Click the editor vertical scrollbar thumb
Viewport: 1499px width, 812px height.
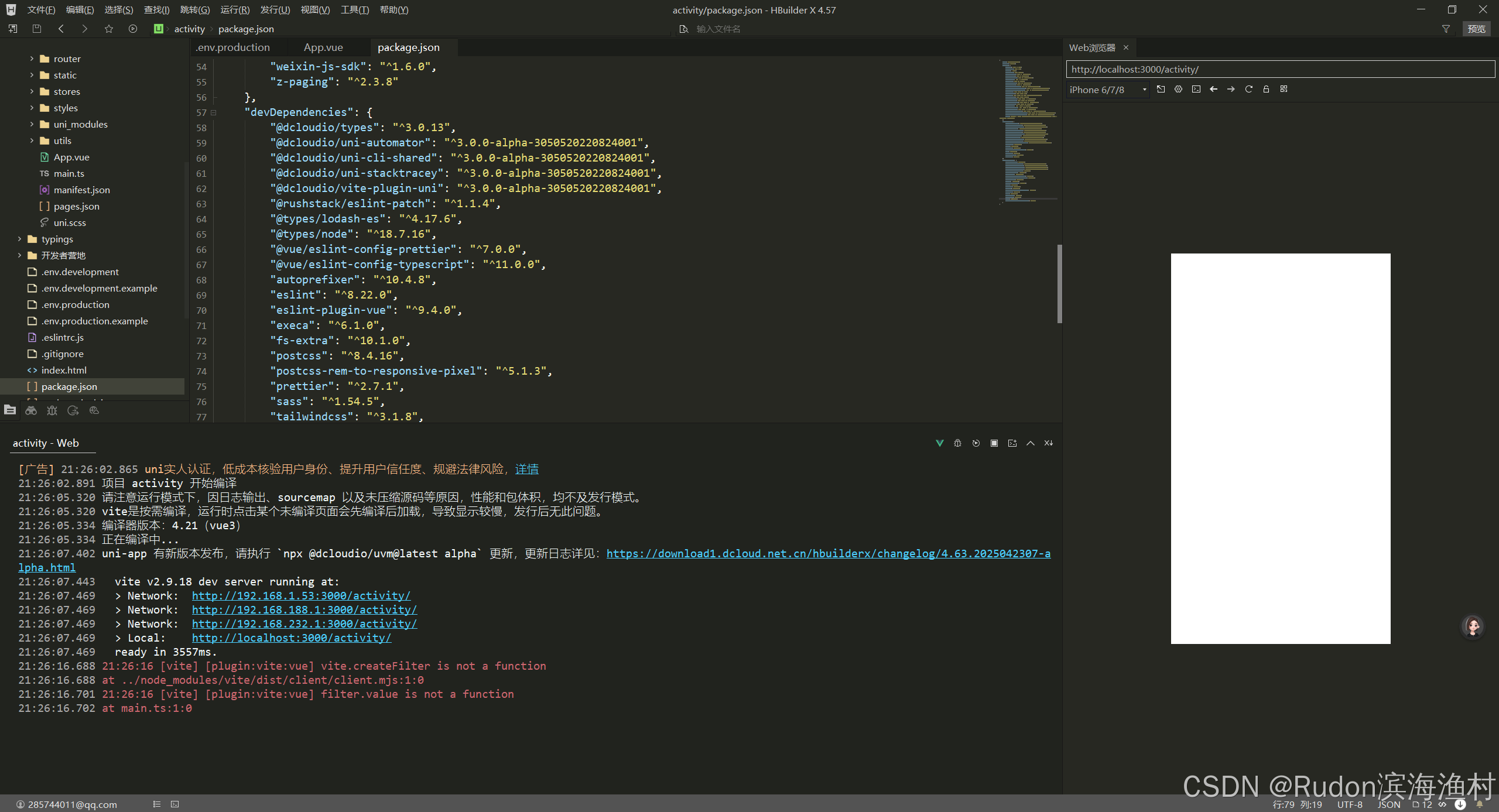tap(1059, 284)
